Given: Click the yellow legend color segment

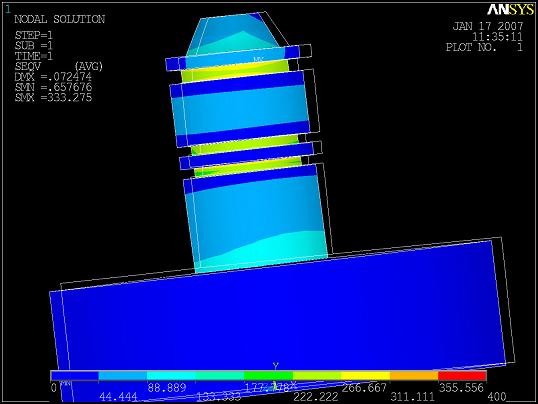Looking at the screenshot, I should point(366,376).
